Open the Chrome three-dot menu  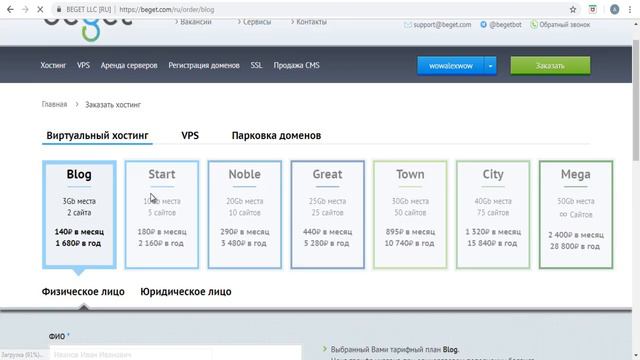pyautogui.click(x=630, y=9)
